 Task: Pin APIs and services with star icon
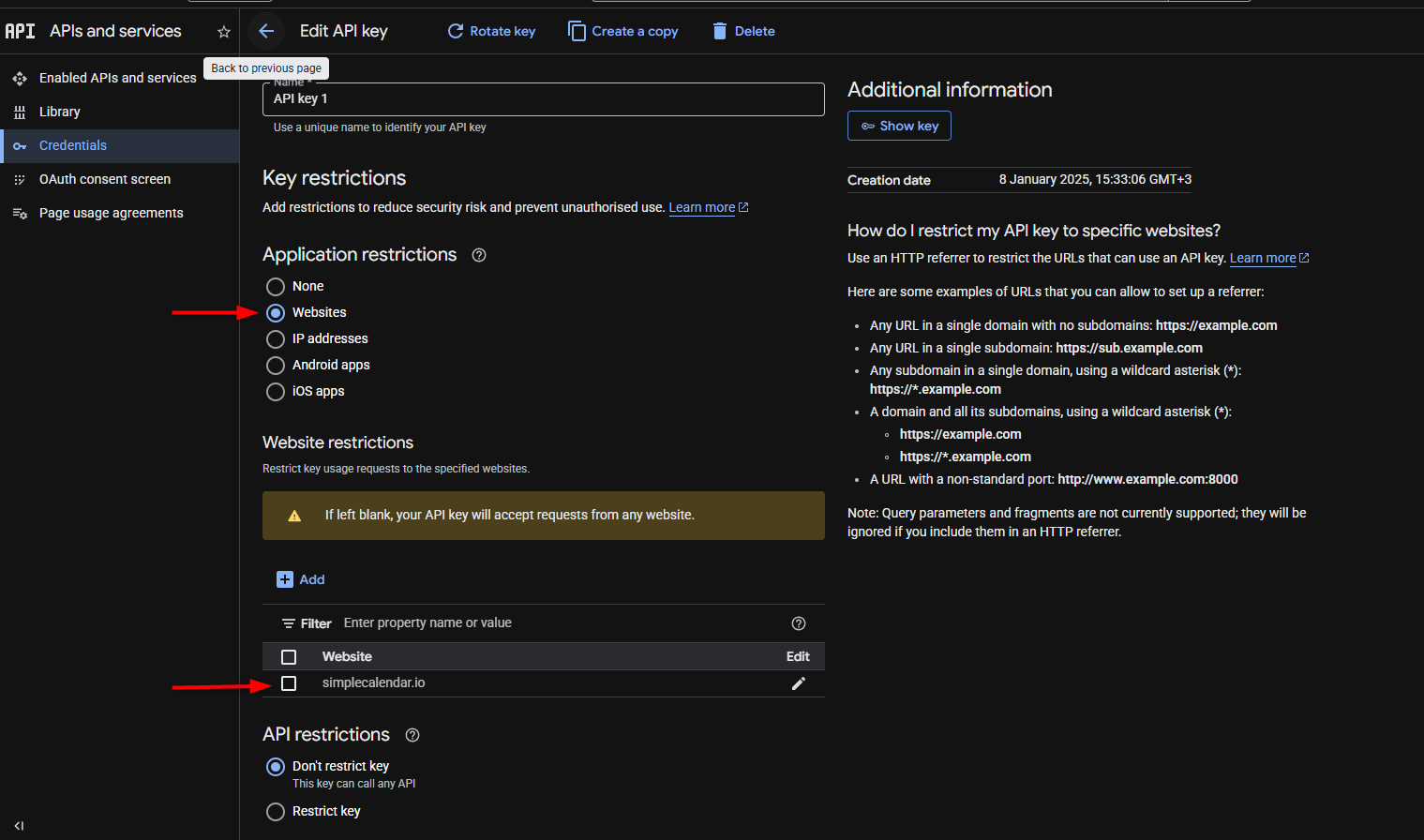pos(223,32)
